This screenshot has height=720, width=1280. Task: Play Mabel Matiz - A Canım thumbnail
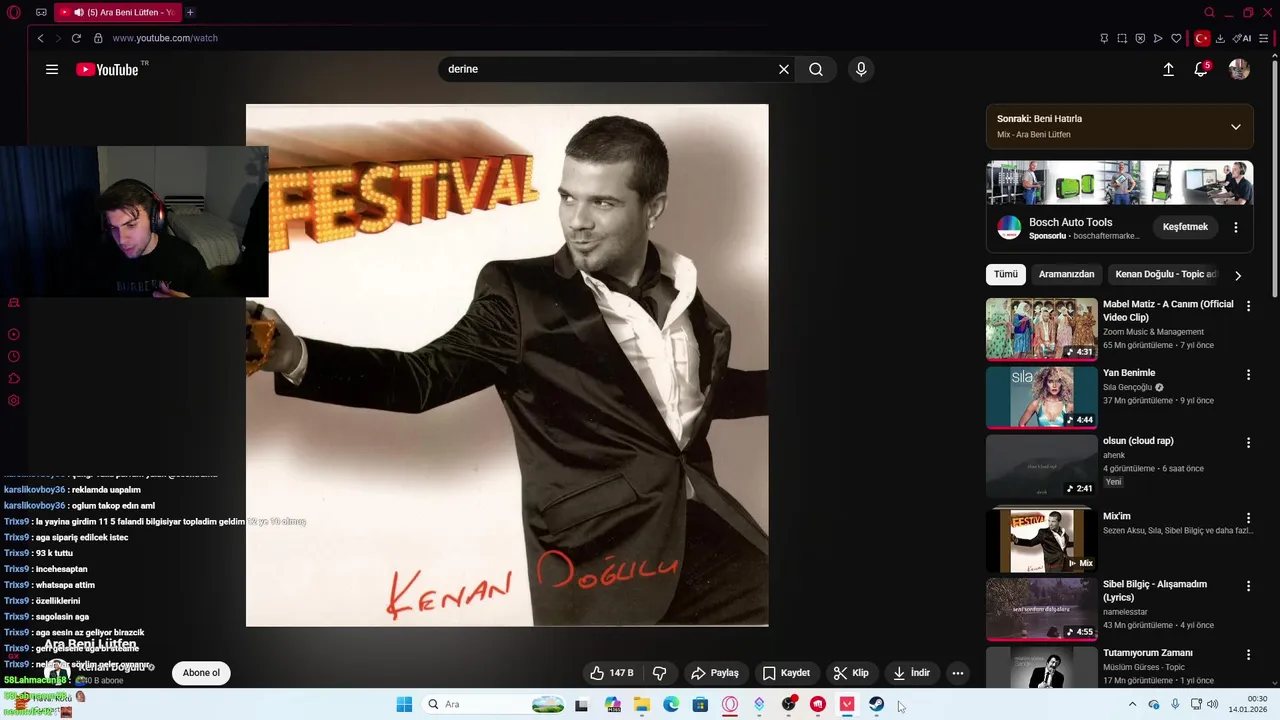pyautogui.click(x=1041, y=329)
